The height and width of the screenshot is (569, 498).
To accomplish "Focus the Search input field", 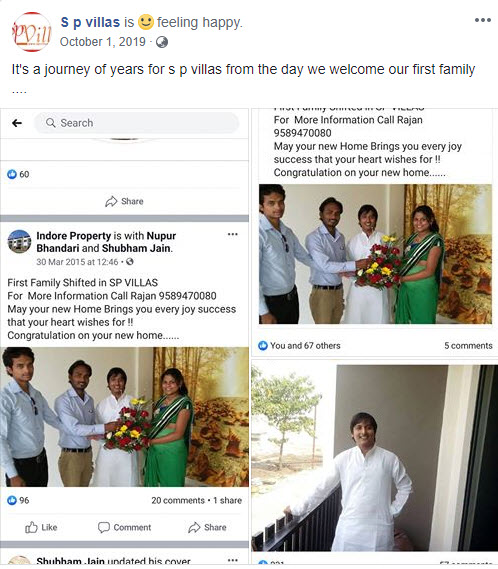I will pos(136,123).
